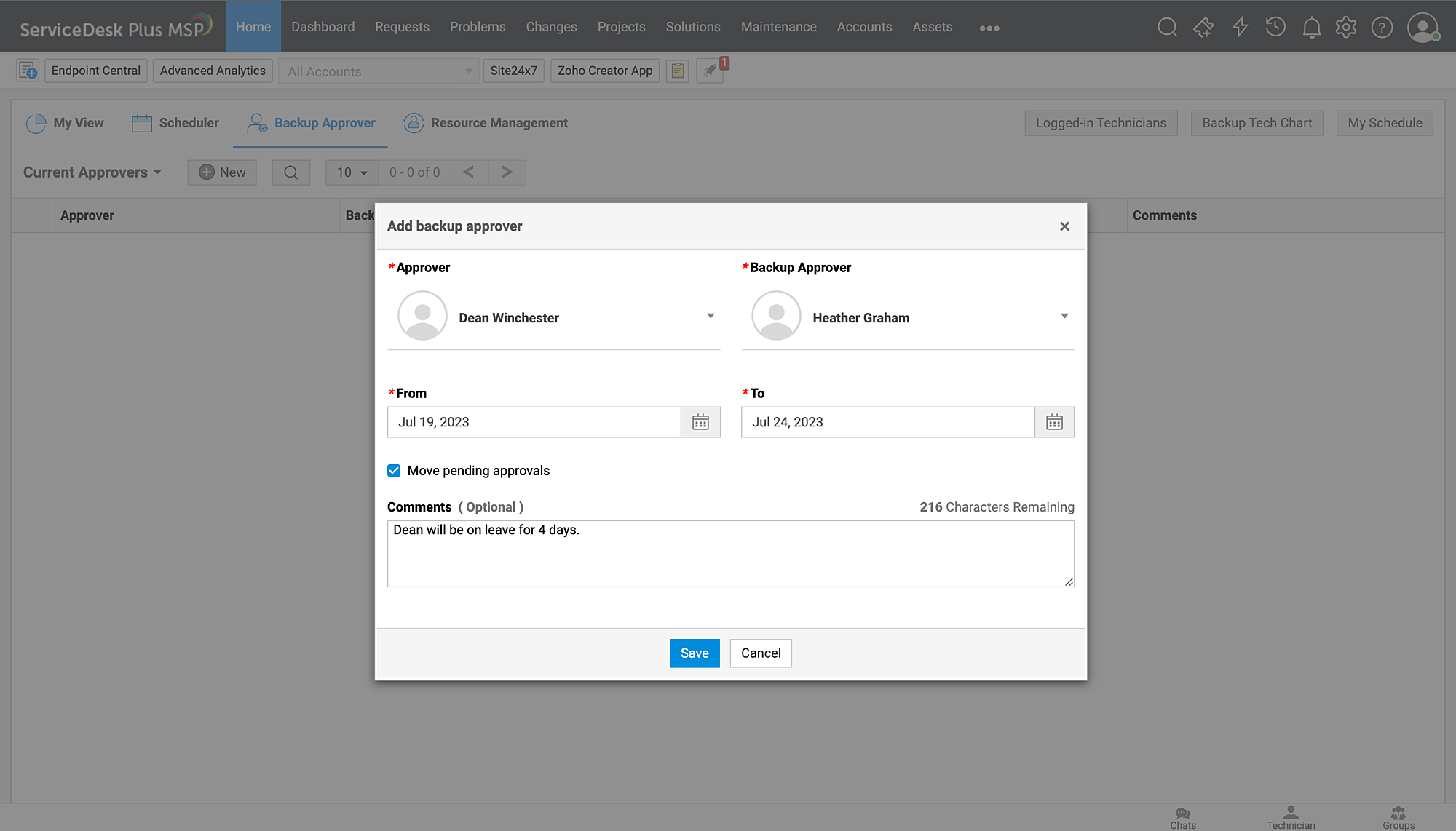Screen dimensions: 1456x831
Task: Open the settings gear icon
Action: pos(1346,28)
